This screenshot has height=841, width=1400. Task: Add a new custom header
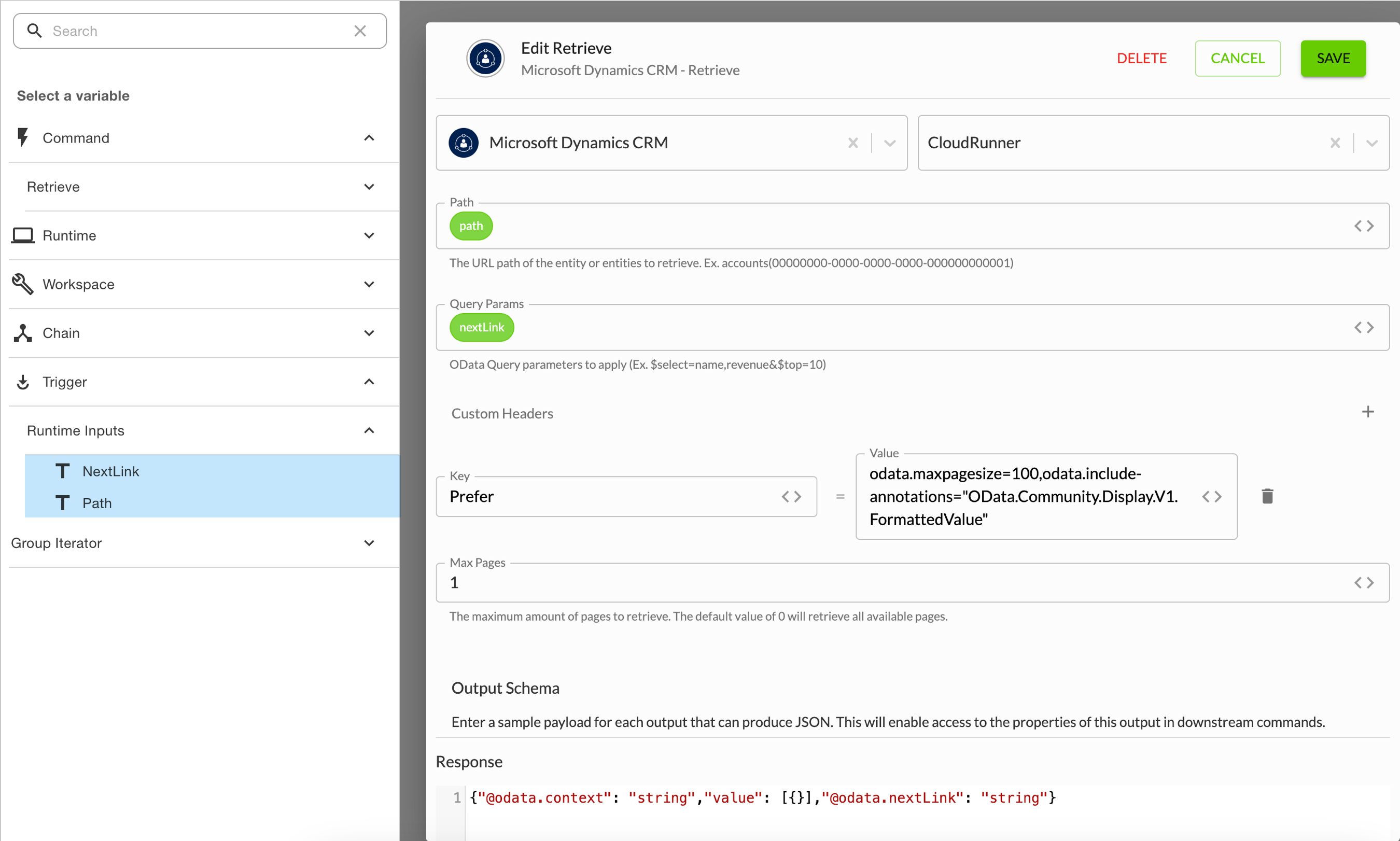coord(1368,412)
